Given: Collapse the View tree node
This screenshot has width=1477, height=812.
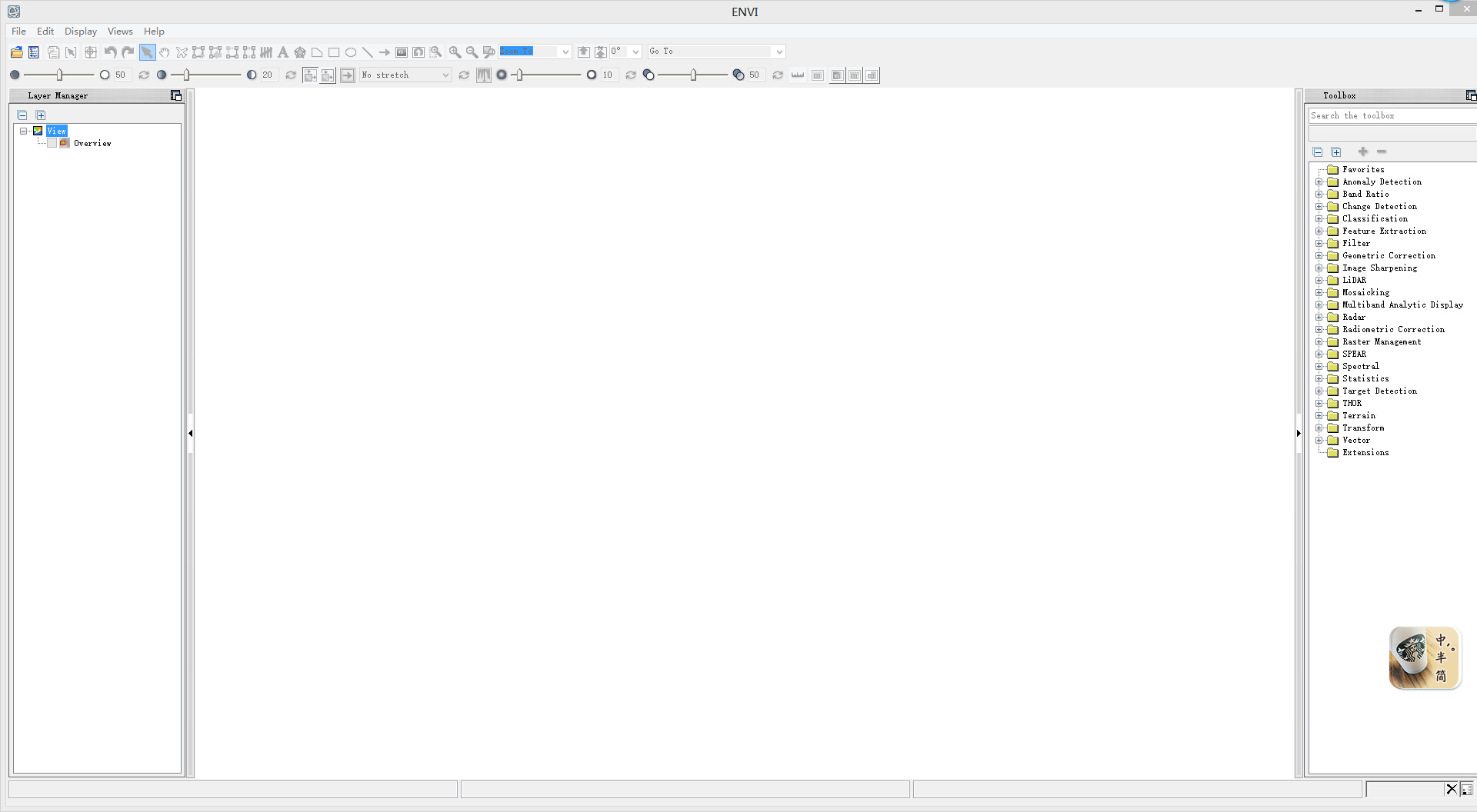Looking at the screenshot, I should pos(24,131).
